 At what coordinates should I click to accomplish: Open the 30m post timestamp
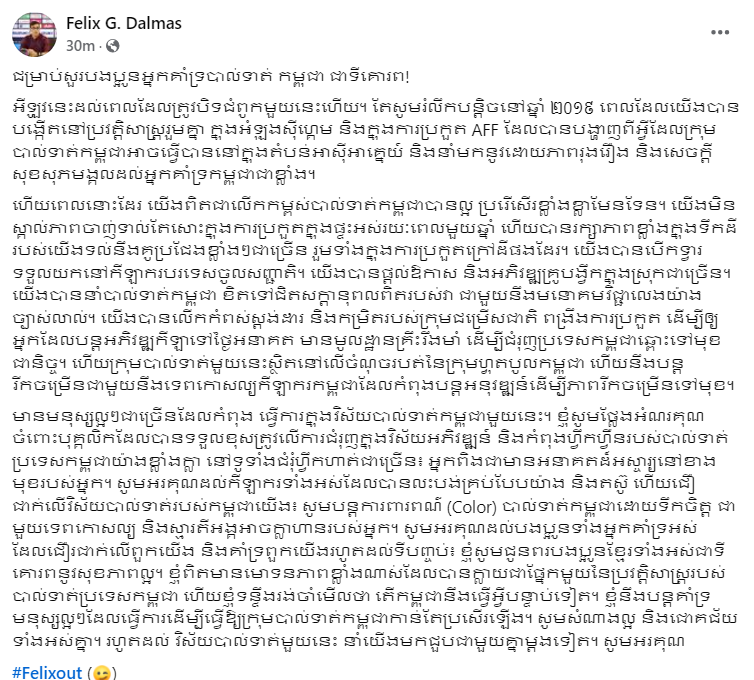[x=80, y=46]
